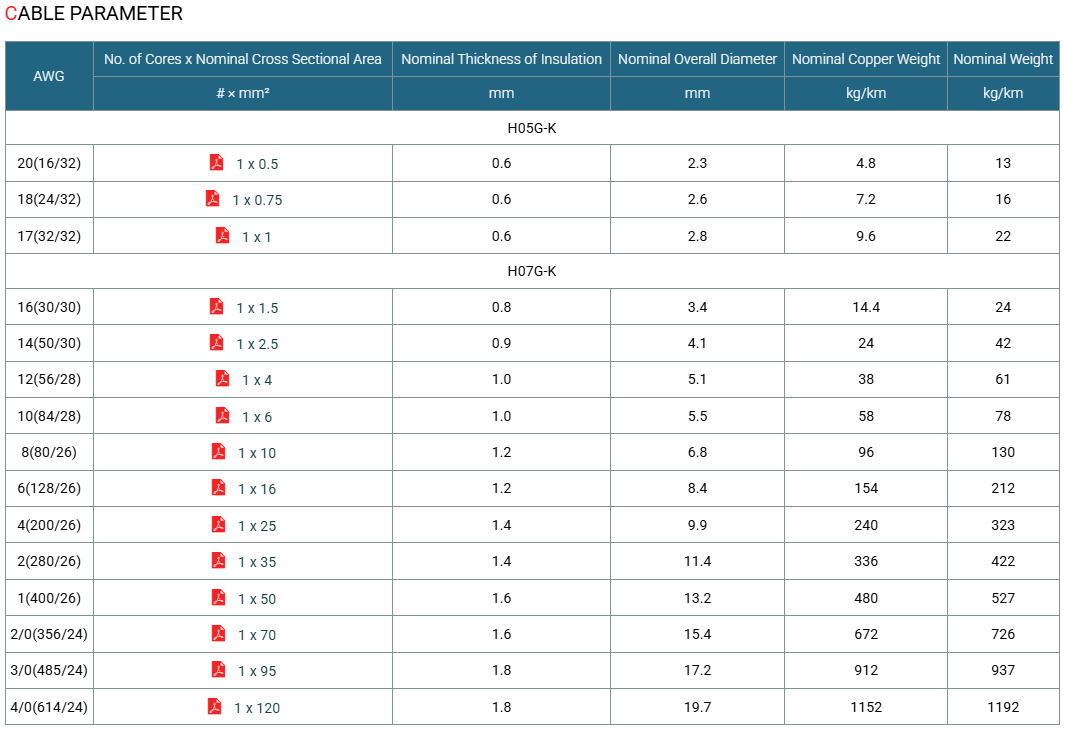Select the 4/0(614/24) AWG cell
1065x729 pixels.
pos(49,707)
